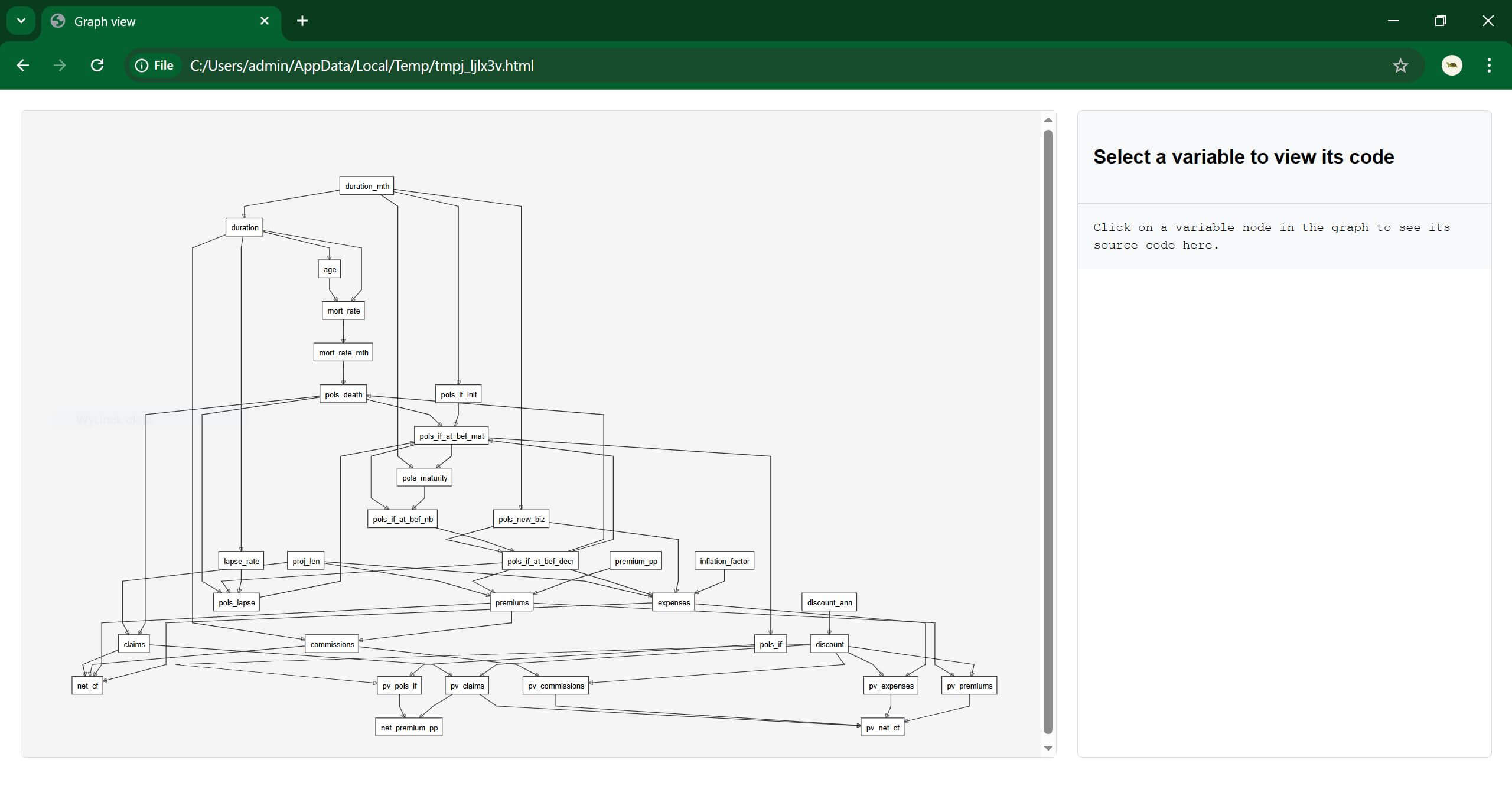
Task: Open Chrome's three-dot menu
Action: pos(1489,66)
